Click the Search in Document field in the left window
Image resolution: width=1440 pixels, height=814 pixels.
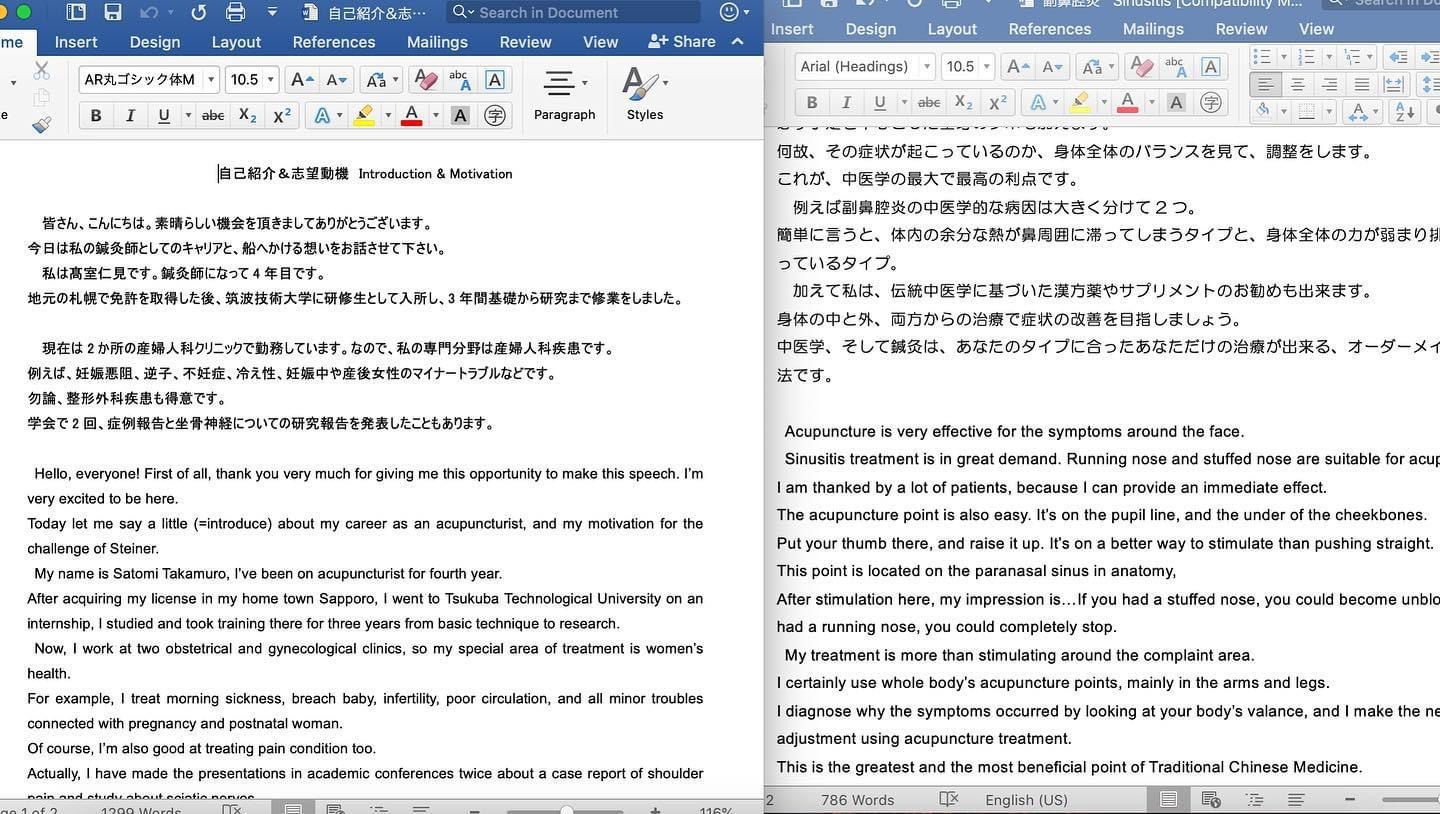pos(574,12)
